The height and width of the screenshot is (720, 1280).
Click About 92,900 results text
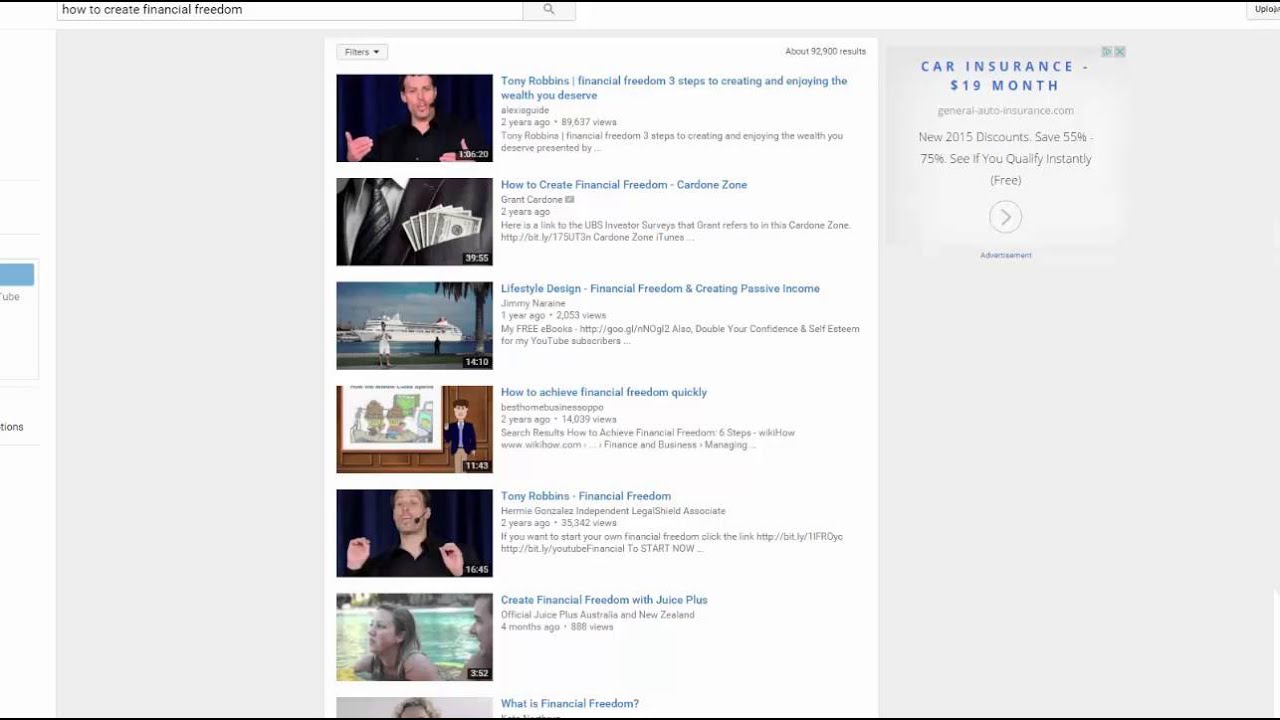(x=825, y=52)
